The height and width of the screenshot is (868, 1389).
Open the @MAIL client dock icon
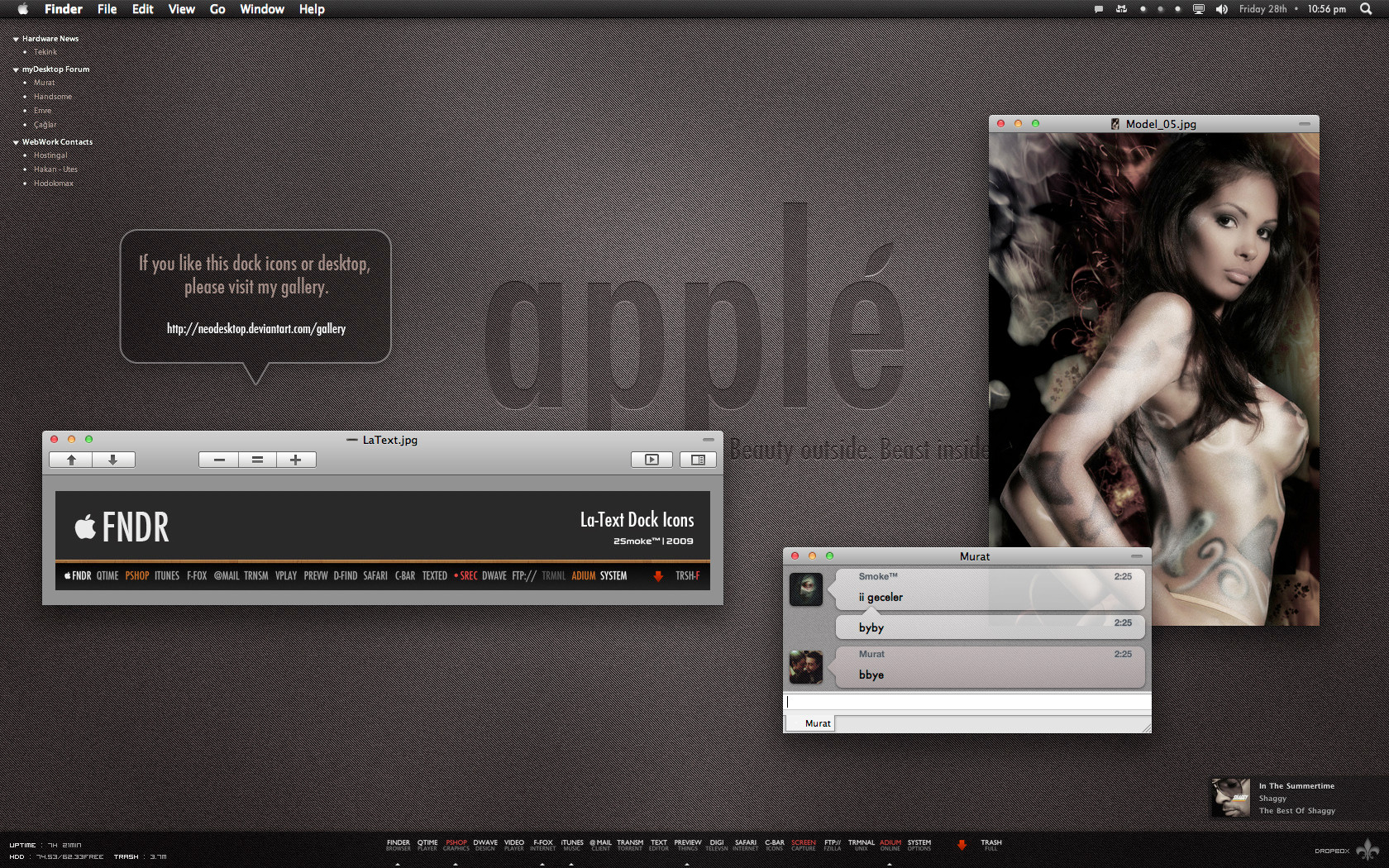click(x=601, y=845)
